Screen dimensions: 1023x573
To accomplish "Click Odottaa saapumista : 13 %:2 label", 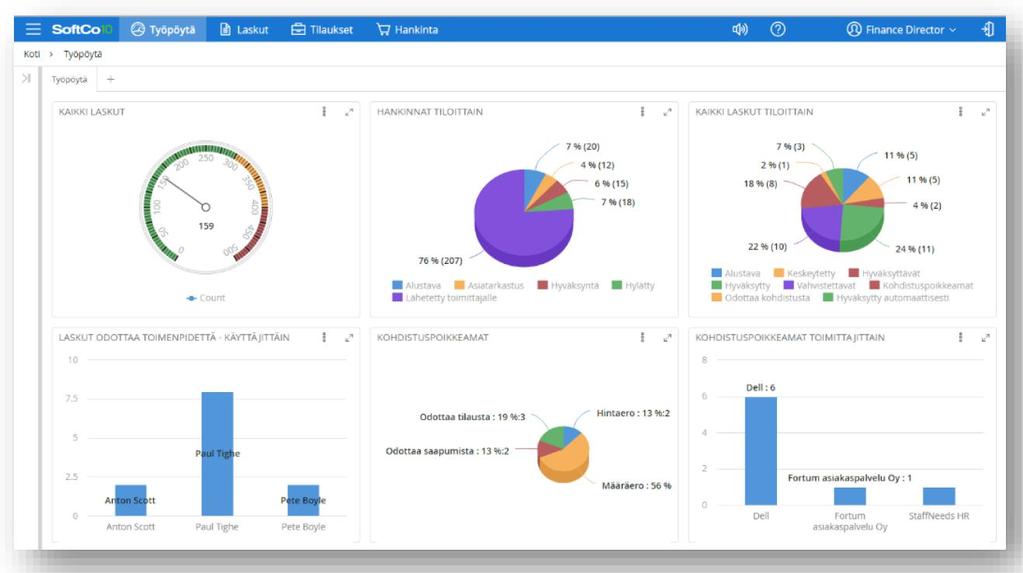I will coord(447,451).
